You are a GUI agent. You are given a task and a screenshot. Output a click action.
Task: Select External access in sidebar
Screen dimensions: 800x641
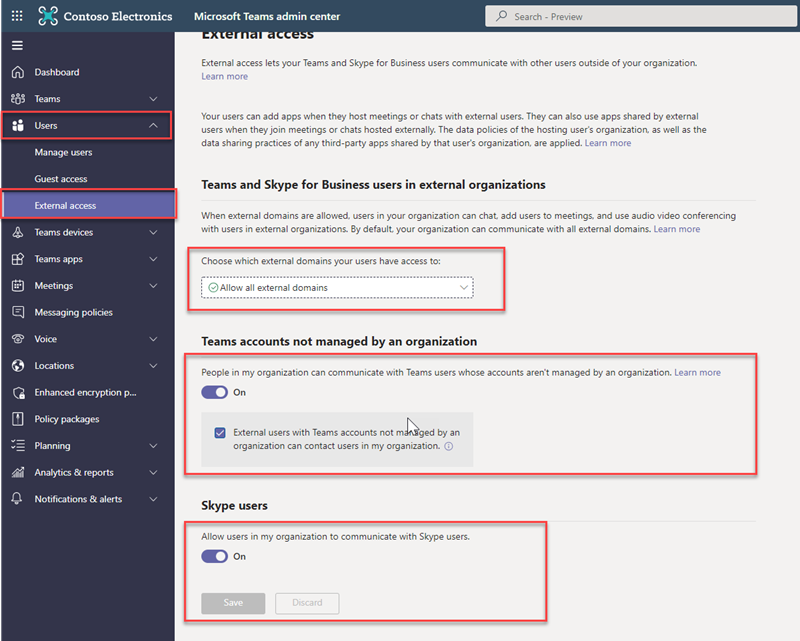89,205
